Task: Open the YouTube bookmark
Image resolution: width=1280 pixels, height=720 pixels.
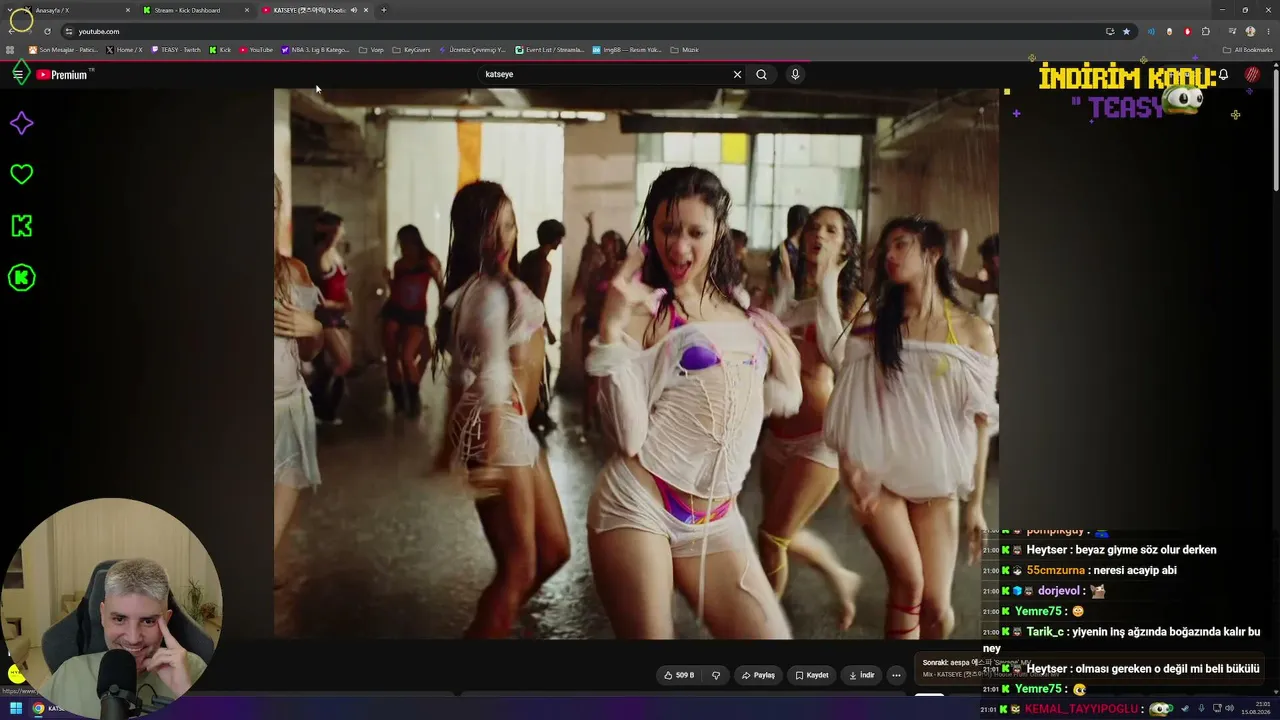Action: tap(256, 50)
